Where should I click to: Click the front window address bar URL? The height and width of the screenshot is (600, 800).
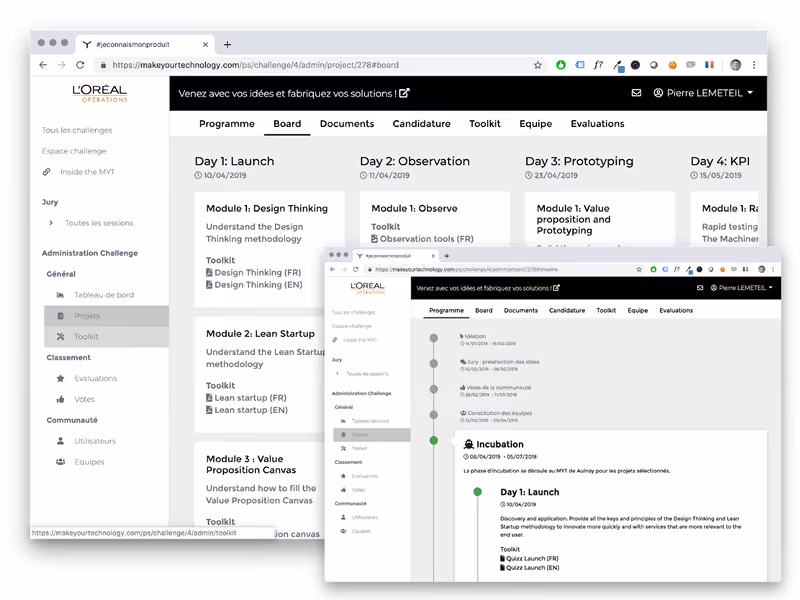(466, 269)
